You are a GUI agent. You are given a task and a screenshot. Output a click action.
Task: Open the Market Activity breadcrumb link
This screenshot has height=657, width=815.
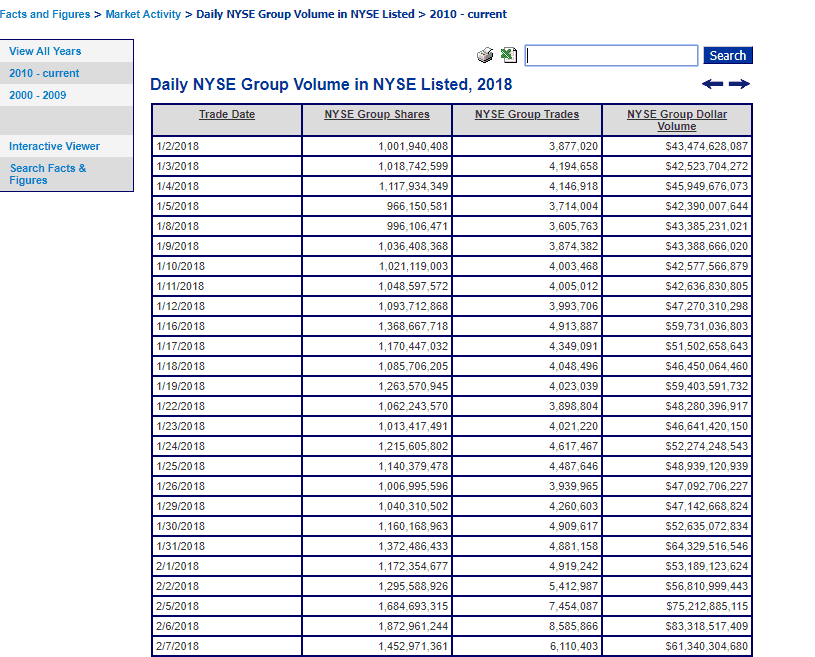143,14
